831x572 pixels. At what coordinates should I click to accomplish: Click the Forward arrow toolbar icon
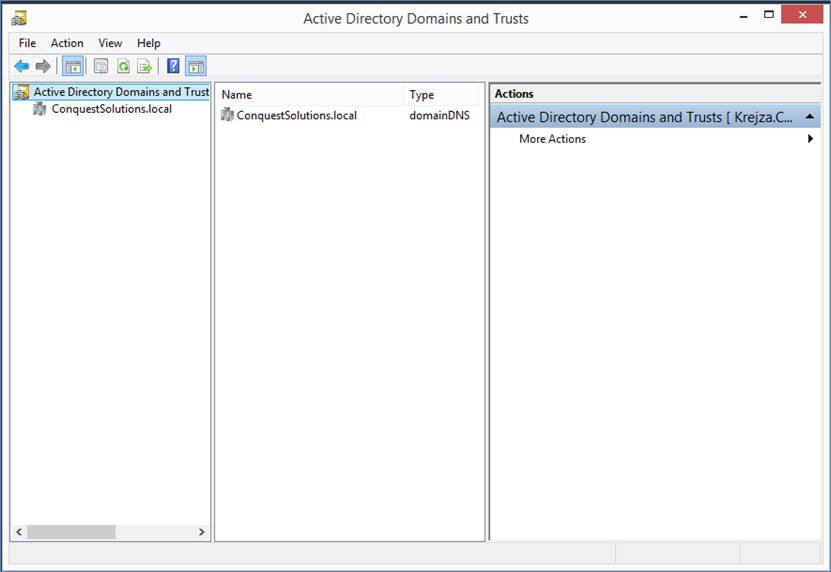pos(43,66)
